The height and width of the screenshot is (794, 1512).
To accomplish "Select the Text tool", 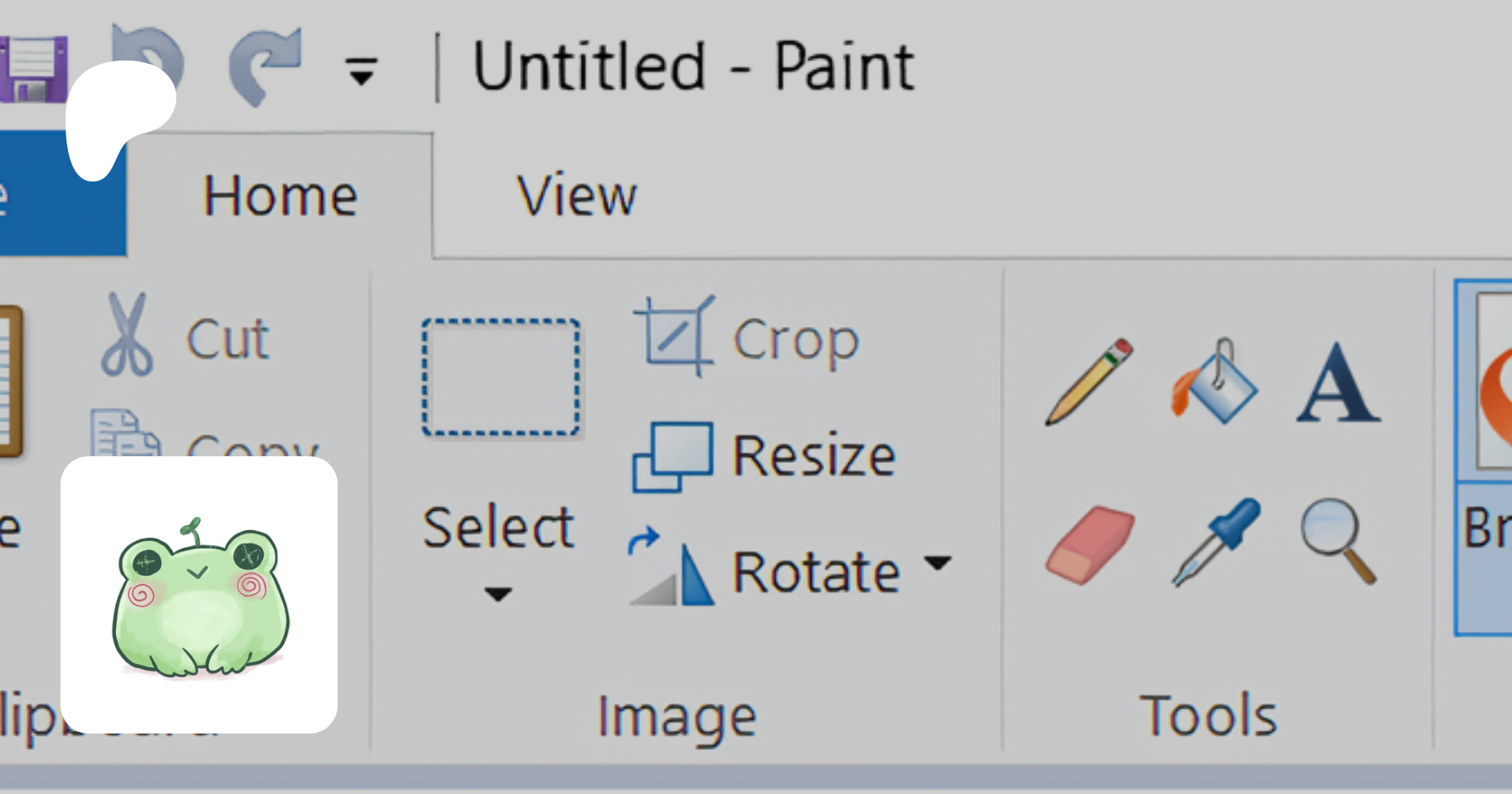I will click(x=1337, y=383).
